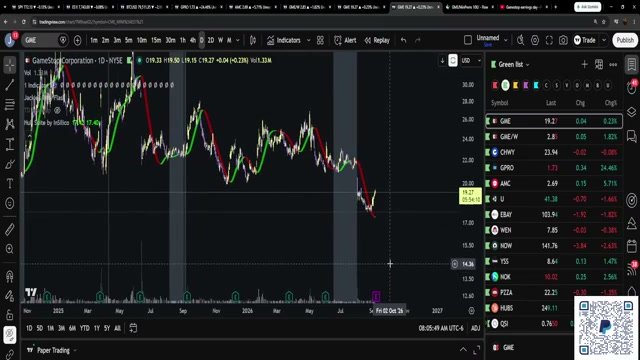Select the yellow flag list swatch
Screen dimensions: 640x360
tap(516, 85)
